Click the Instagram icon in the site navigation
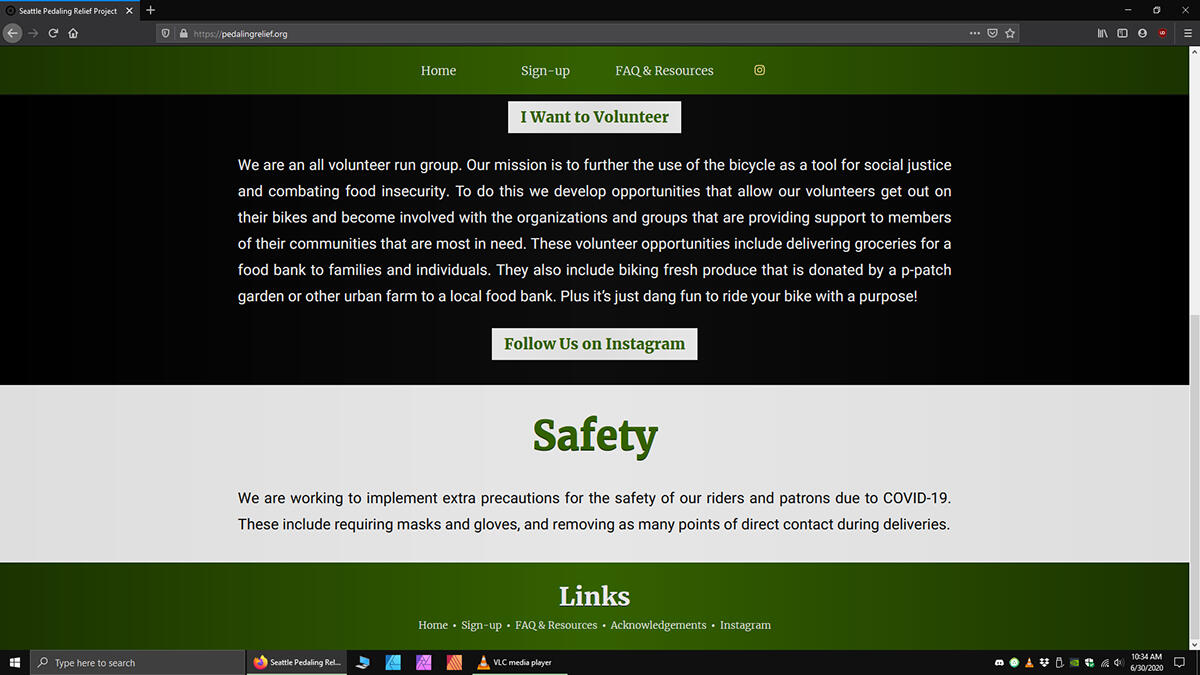Image resolution: width=1200 pixels, height=675 pixels. [759, 70]
